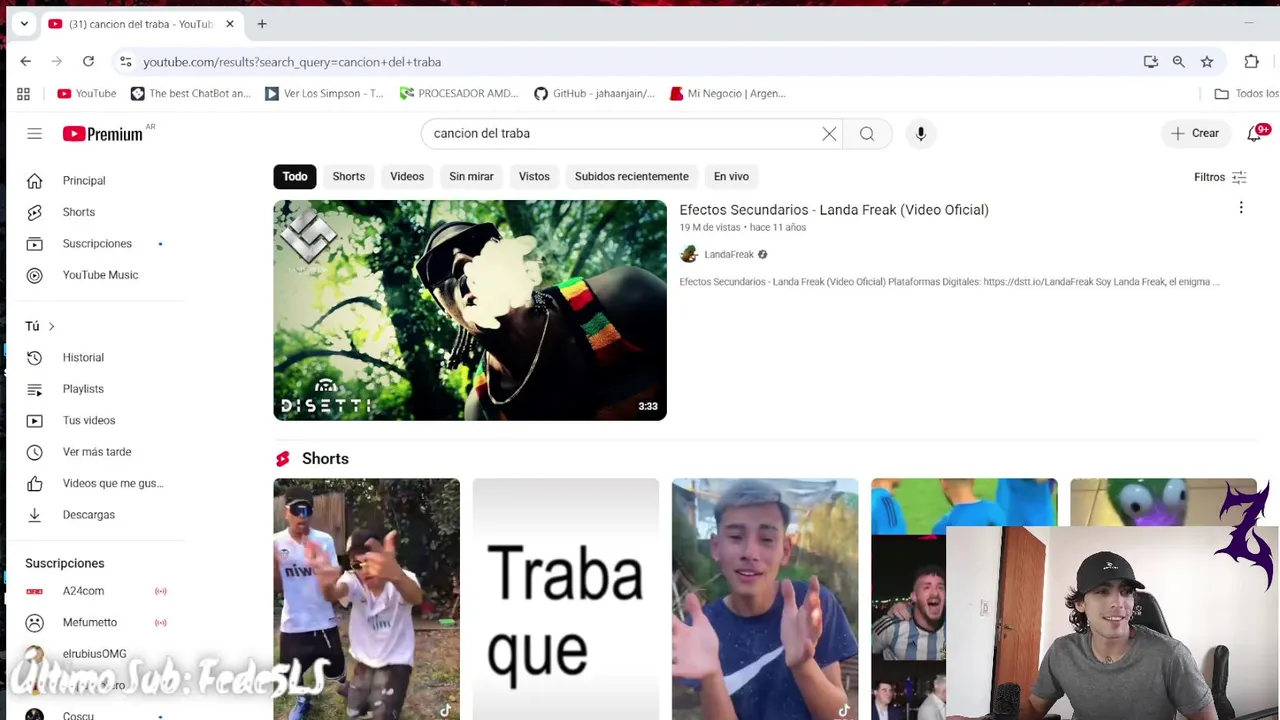This screenshot has height=720, width=1280.
Task: Click the magnifier search button
Action: click(x=867, y=133)
